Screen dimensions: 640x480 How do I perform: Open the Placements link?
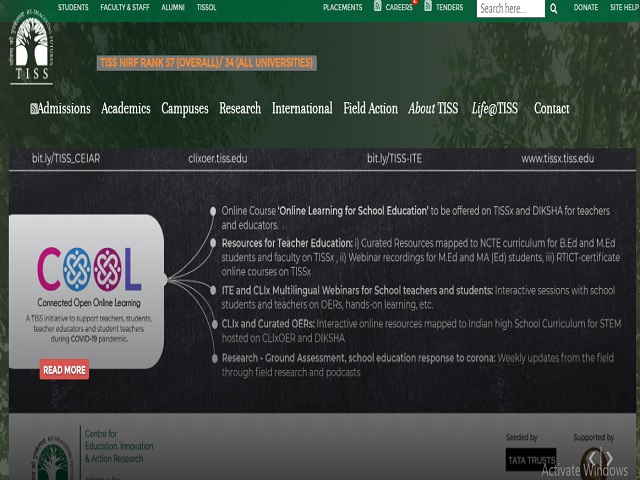point(342,7)
